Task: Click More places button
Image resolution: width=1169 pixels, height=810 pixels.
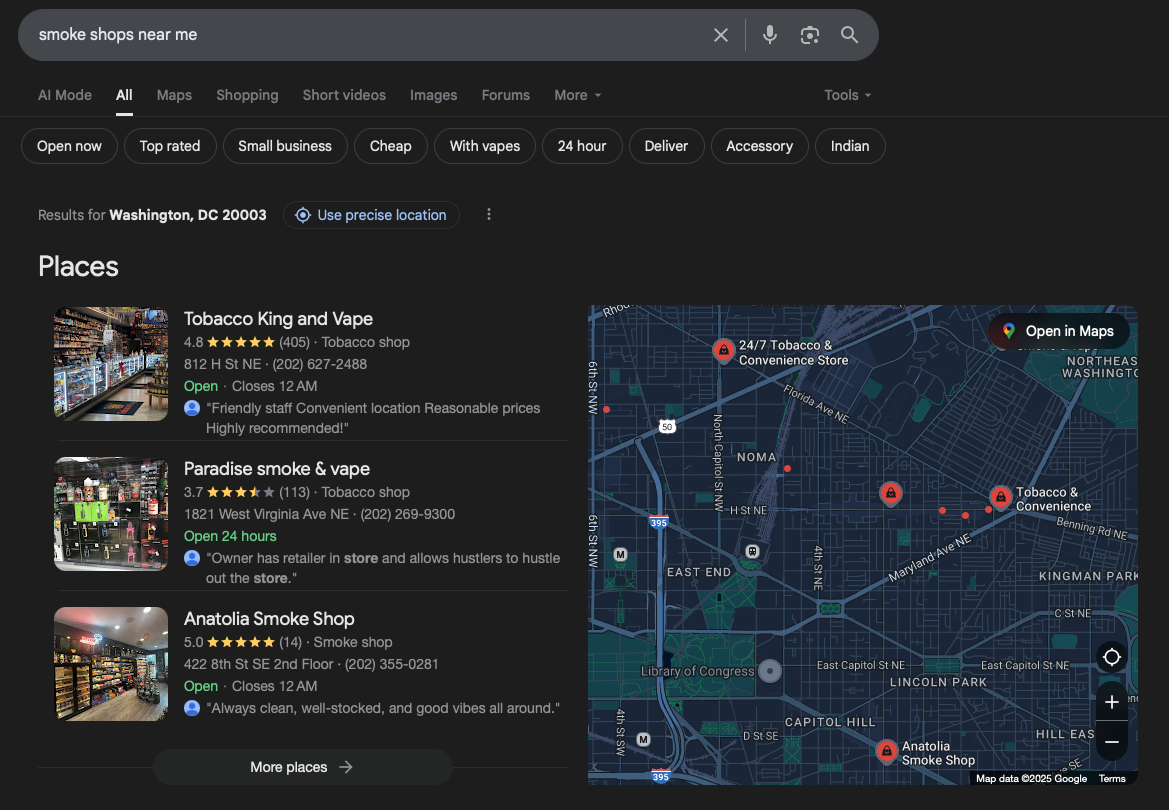Action: [x=303, y=767]
